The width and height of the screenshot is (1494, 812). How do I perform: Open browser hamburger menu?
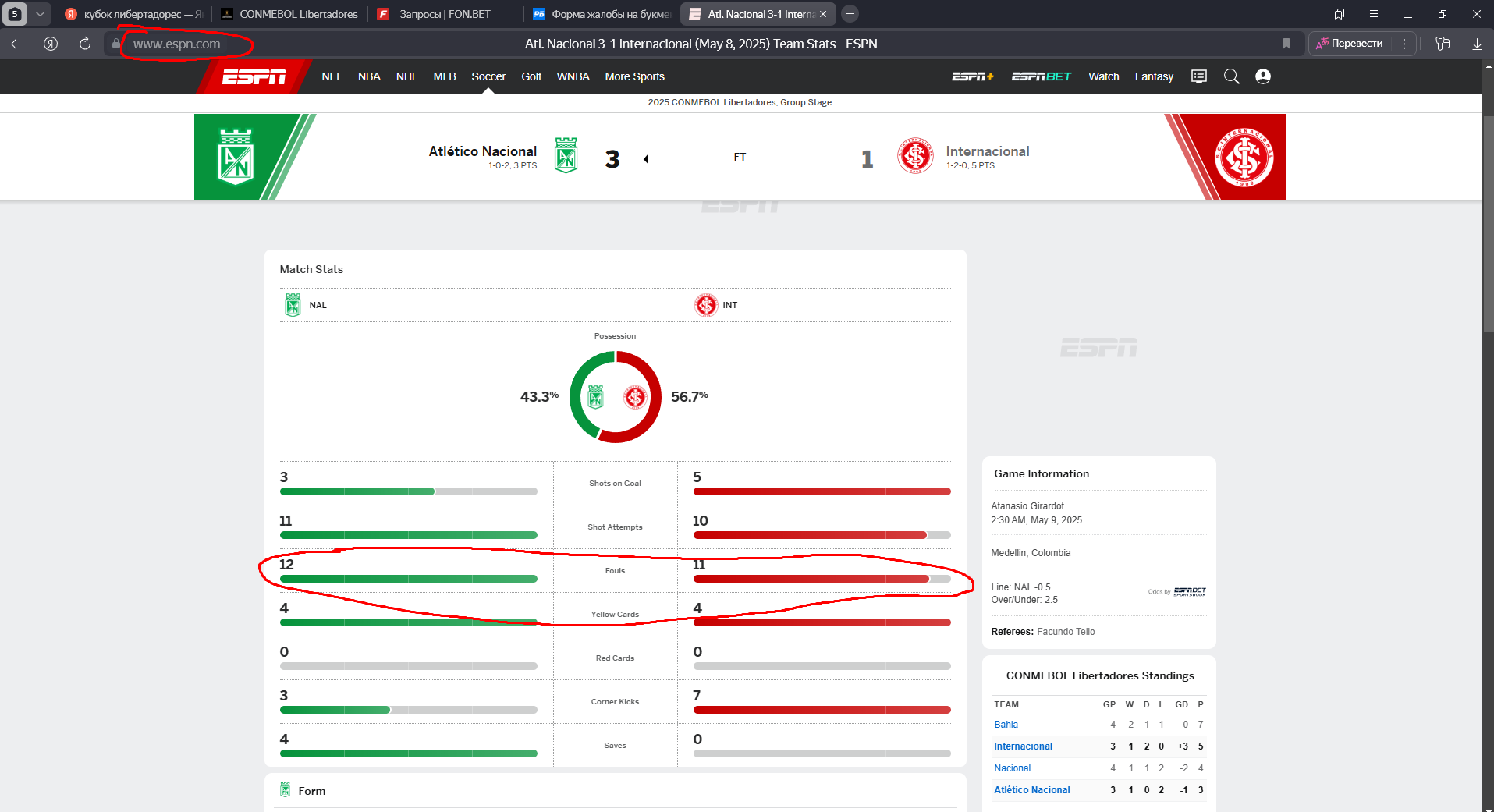click(1374, 14)
